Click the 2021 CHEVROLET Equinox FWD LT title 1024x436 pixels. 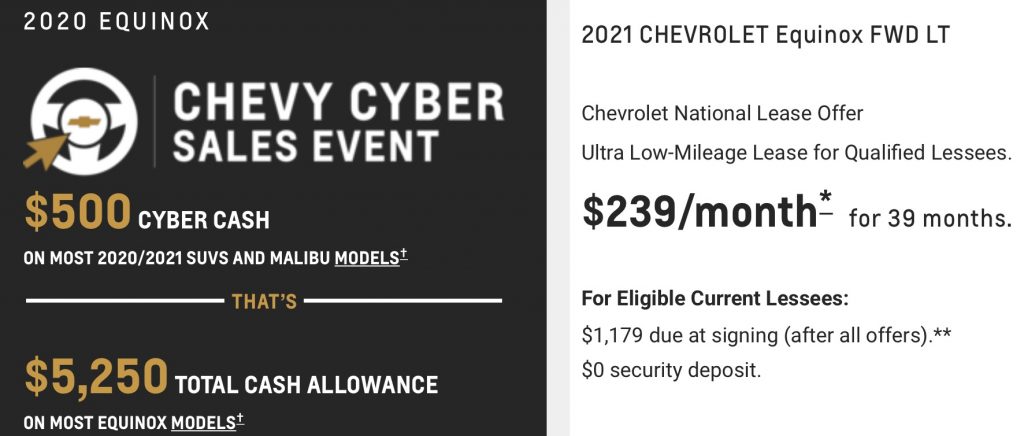click(x=765, y=35)
